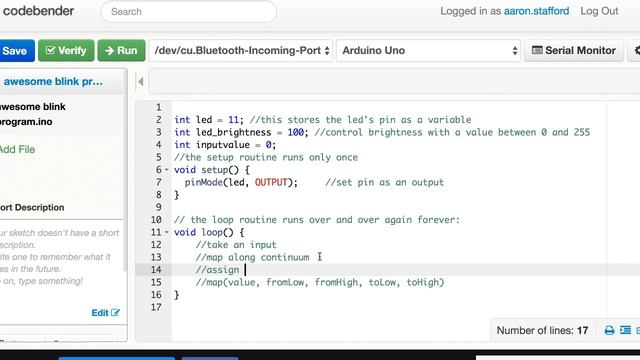The width and height of the screenshot is (640, 360).
Task: Click the print icon in editor footer
Action: coord(609,330)
